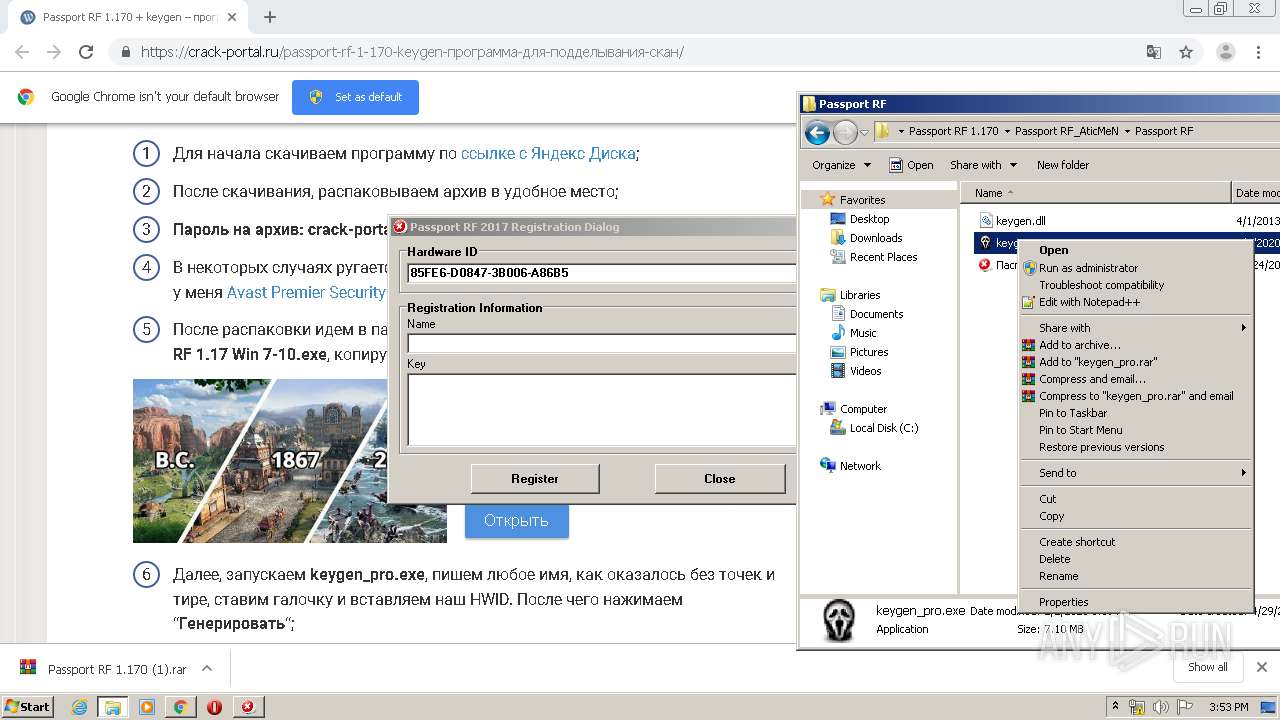1280x720 pixels.
Task: Open the Pictures library
Action: 869,352
